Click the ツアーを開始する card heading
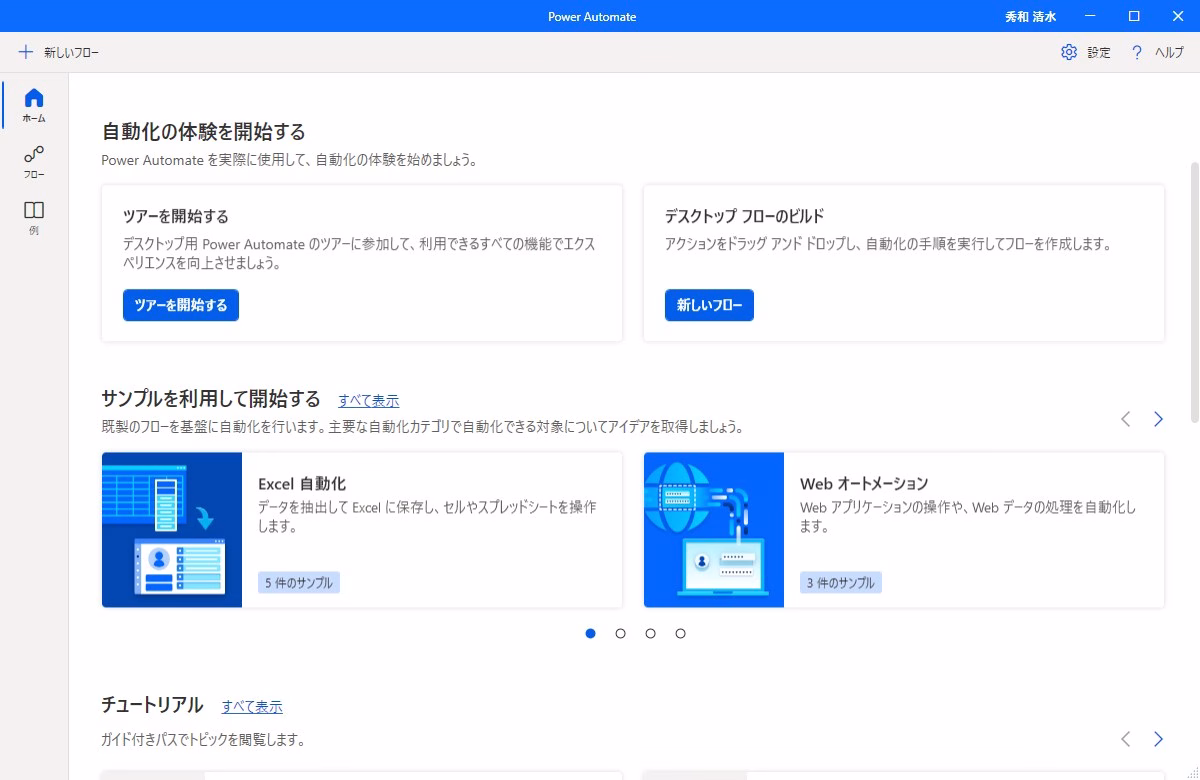 176,216
